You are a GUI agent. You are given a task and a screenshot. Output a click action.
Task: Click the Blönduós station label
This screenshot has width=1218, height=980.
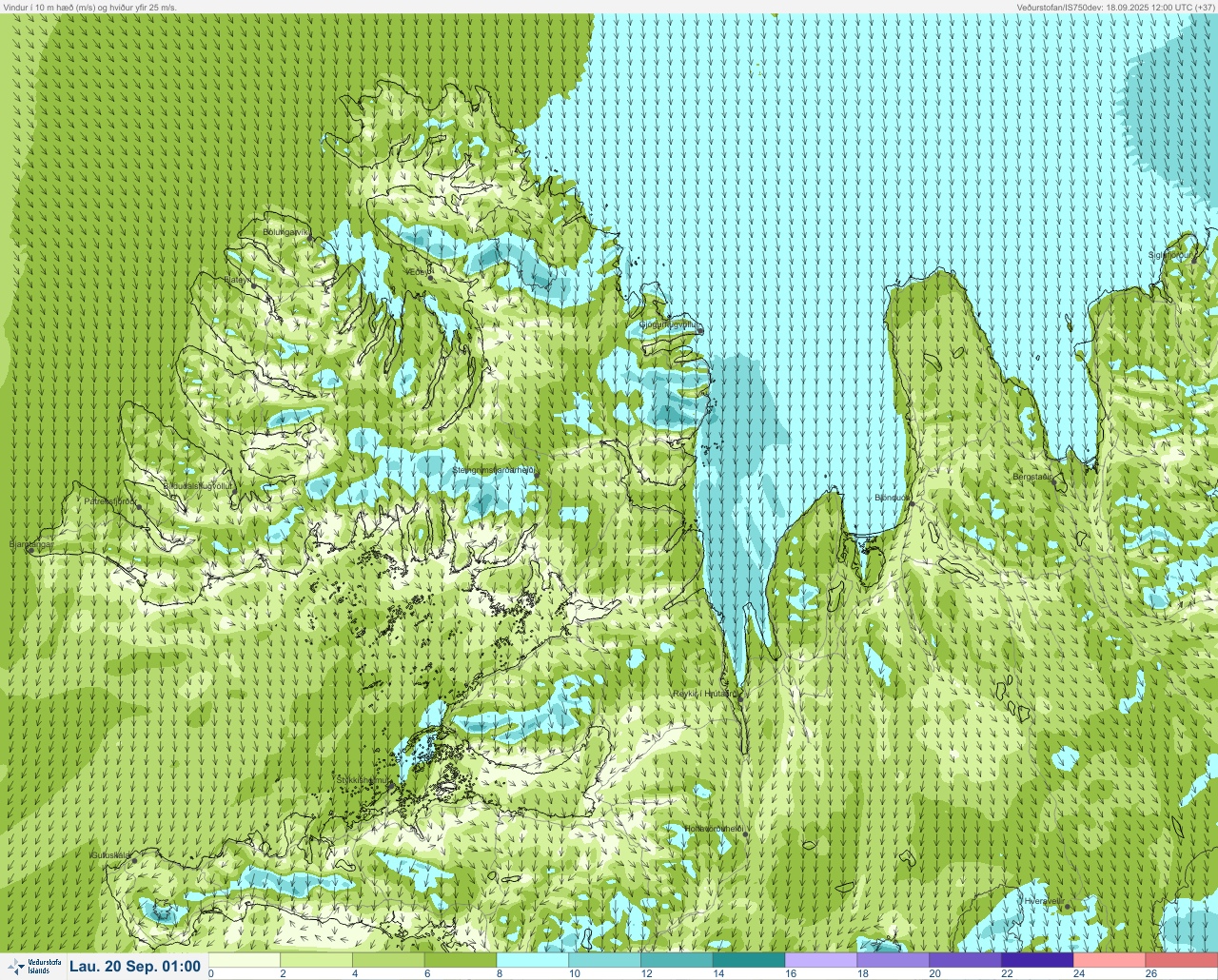[x=893, y=498]
